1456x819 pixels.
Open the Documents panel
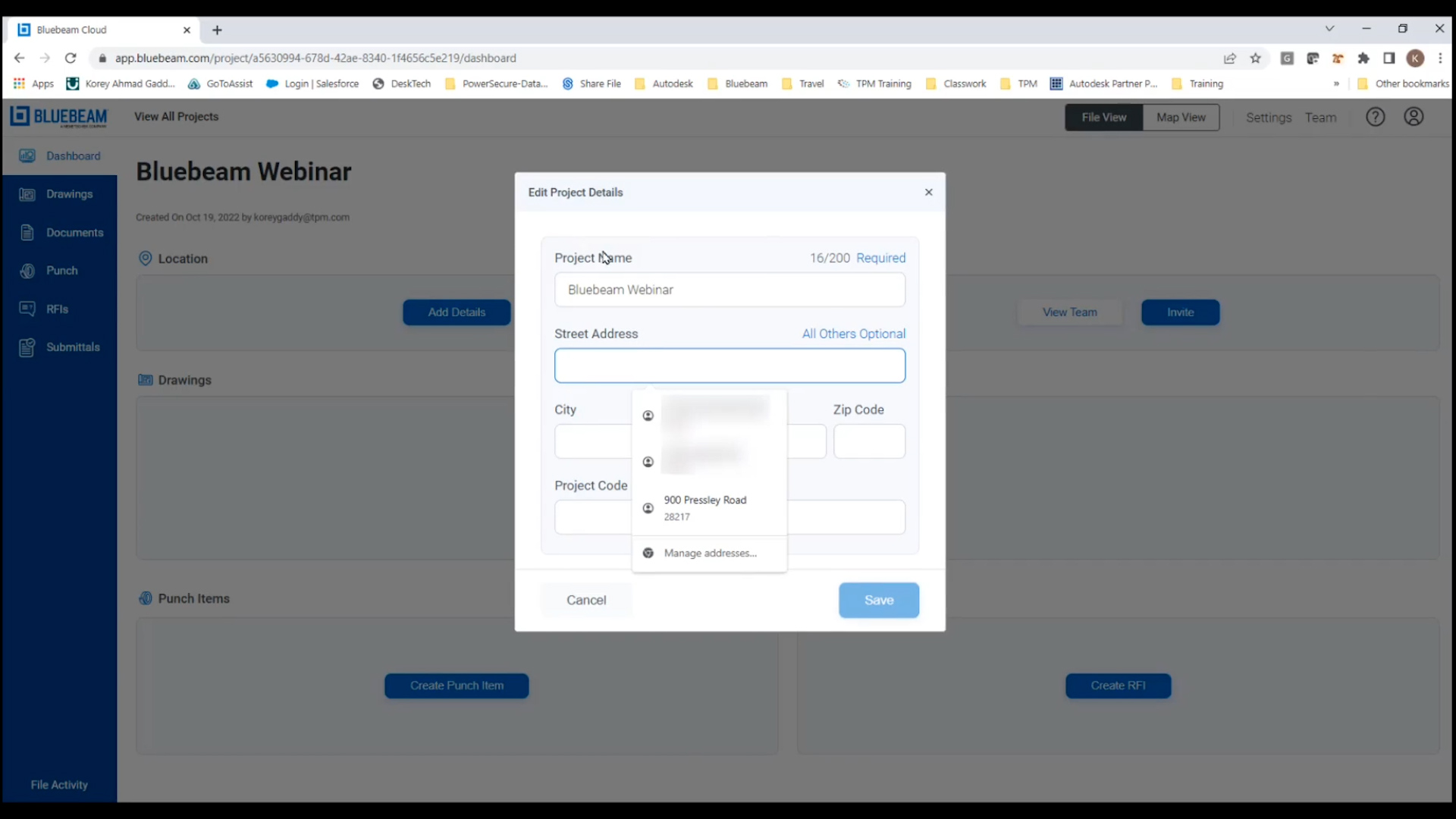point(74,232)
